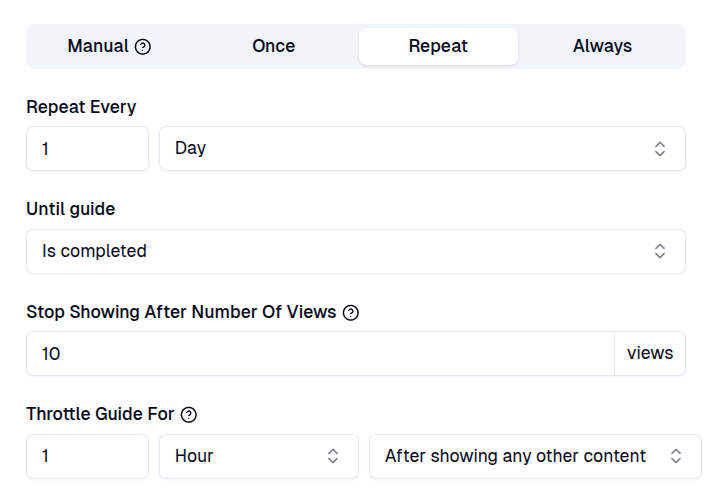
Task: Click the Until guide label
Action: tap(71, 209)
